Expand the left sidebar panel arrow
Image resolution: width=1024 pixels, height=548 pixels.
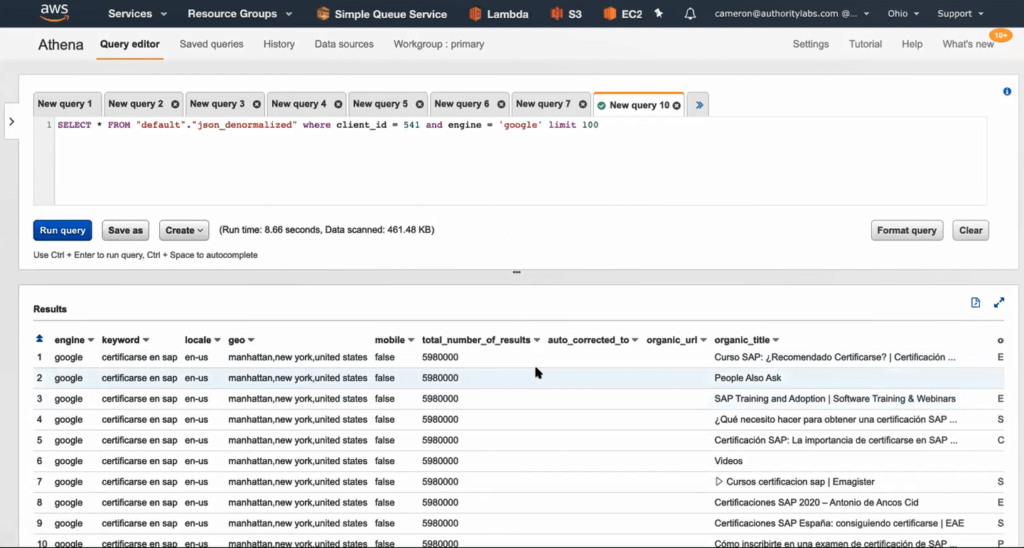(x=12, y=121)
